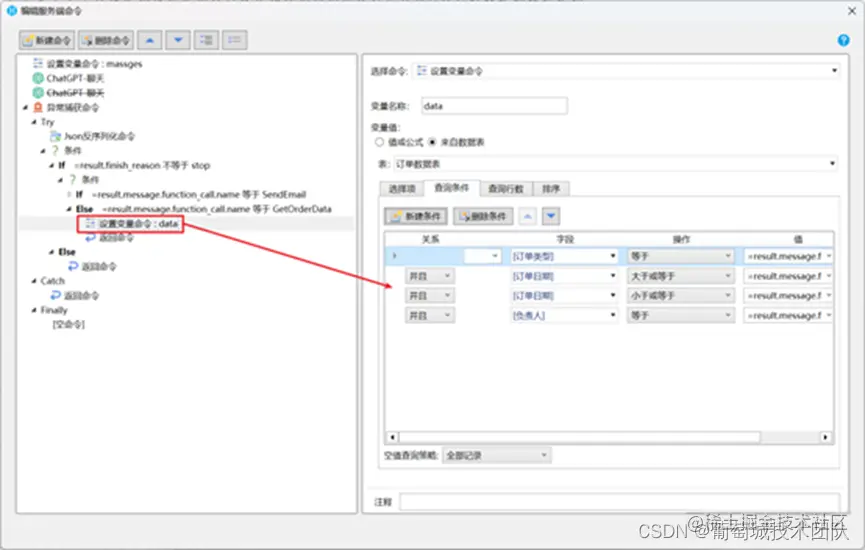
Task: Click the row selector arrow of [订单类型] row
Action: 394,256
